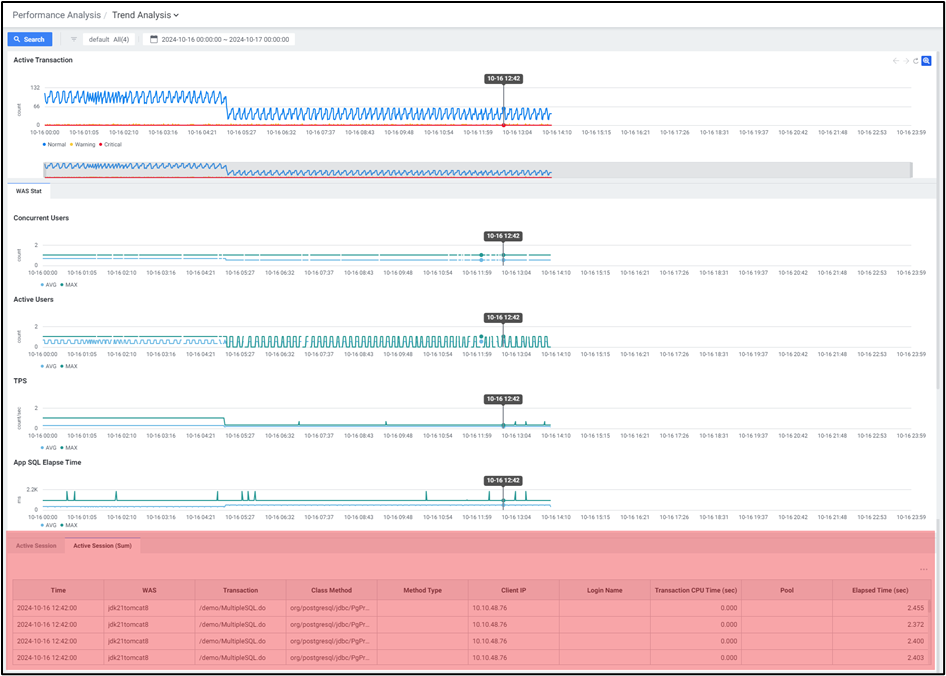
Task: Click the refresh icon above Active Transaction chart
Action: click(915, 61)
